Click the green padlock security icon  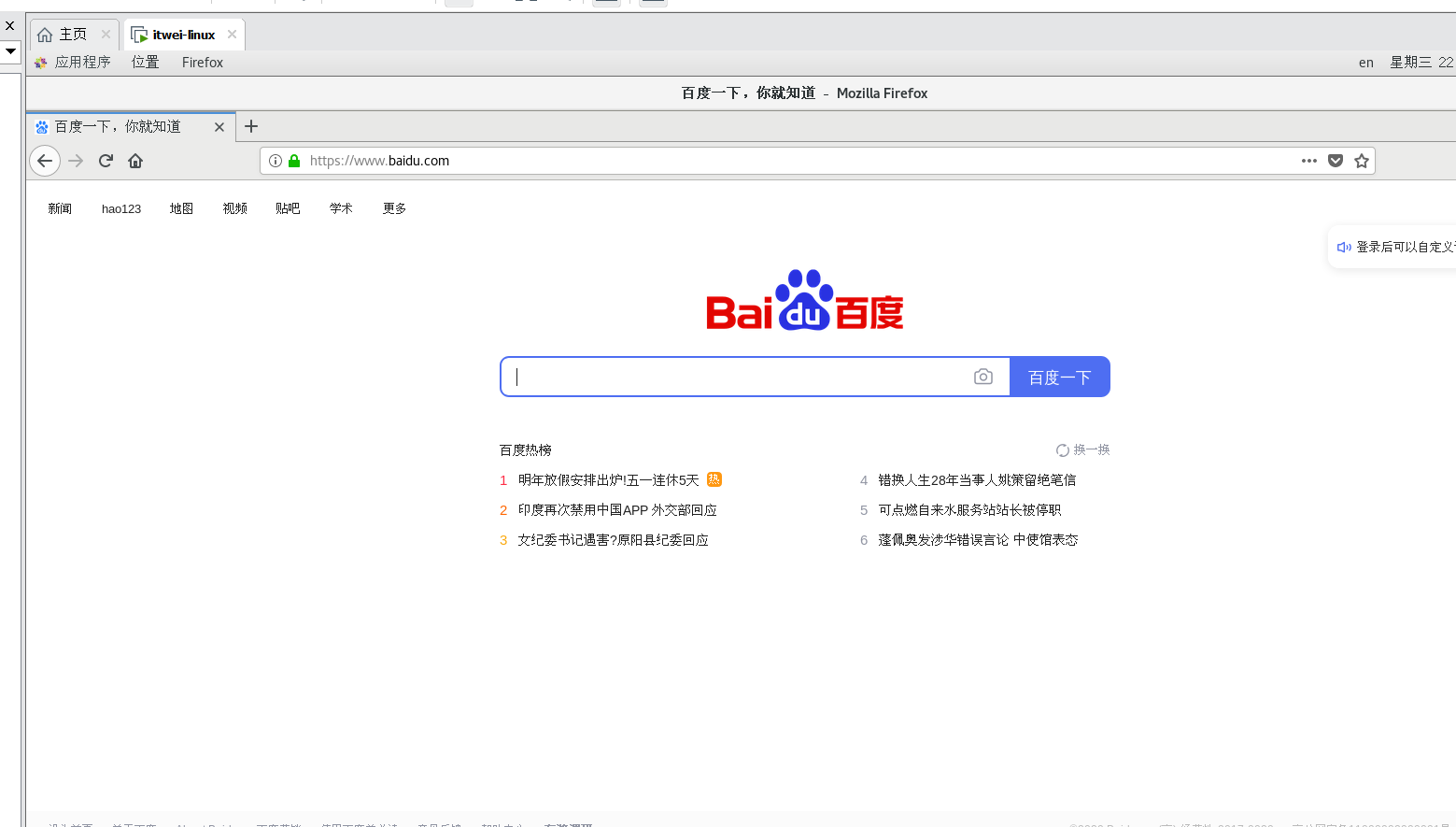click(294, 161)
